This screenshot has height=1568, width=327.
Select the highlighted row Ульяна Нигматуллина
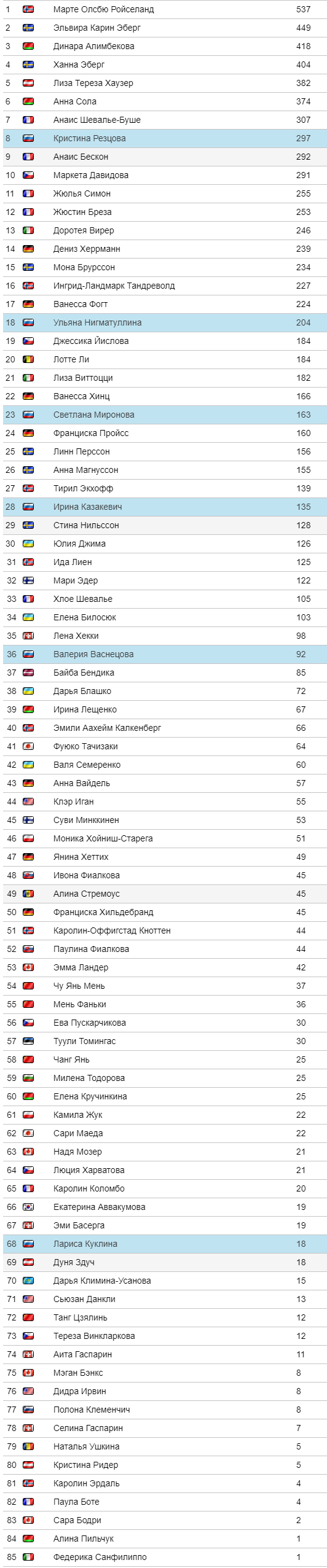[x=163, y=322]
